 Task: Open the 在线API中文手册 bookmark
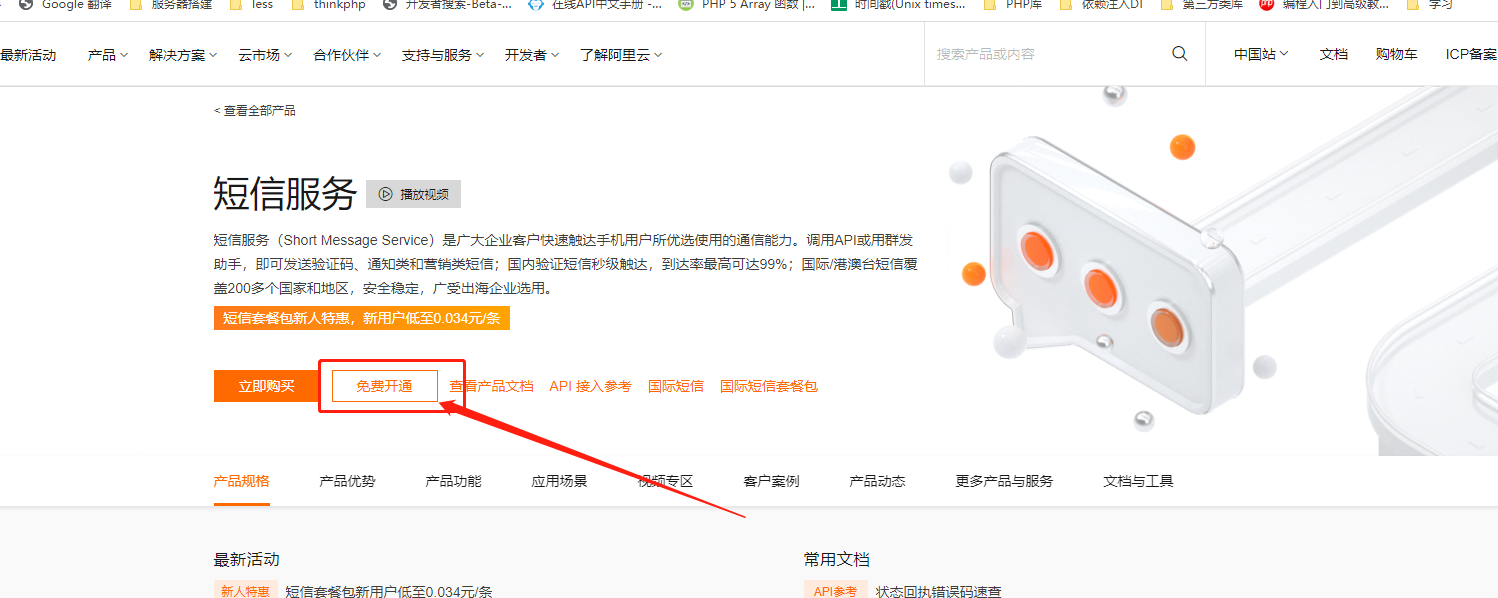click(x=594, y=4)
